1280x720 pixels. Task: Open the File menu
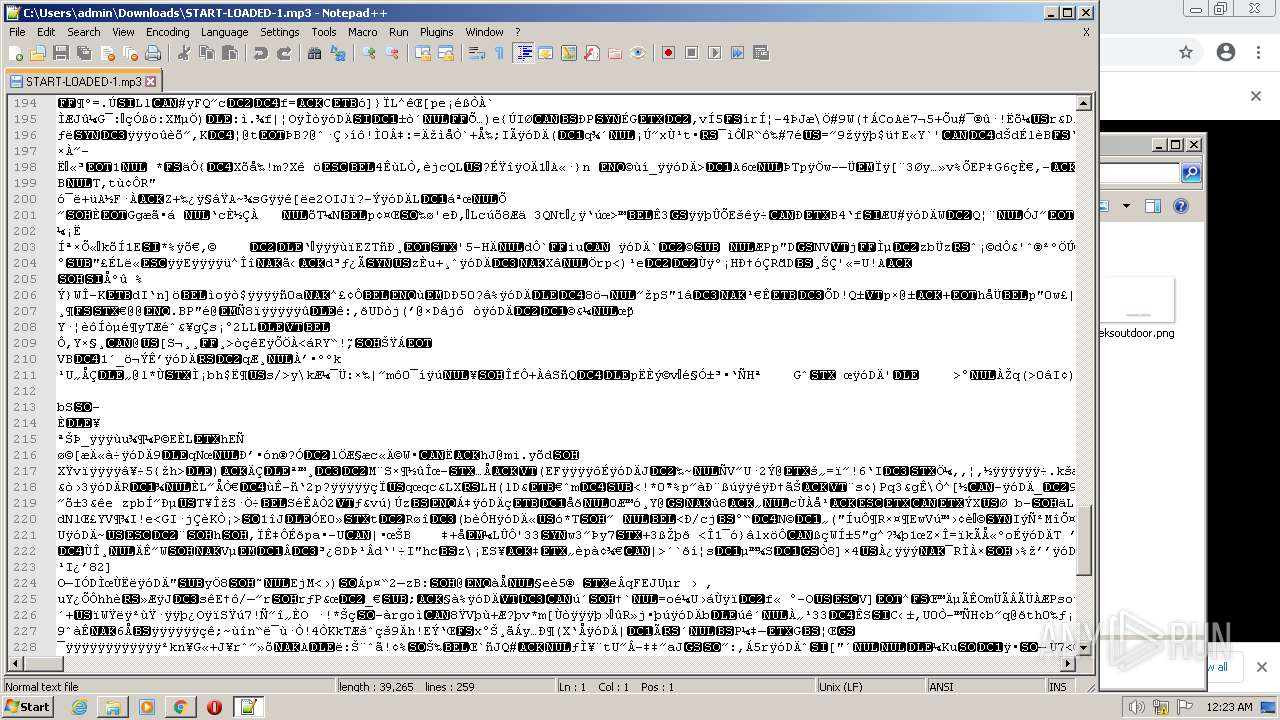coord(18,32)
